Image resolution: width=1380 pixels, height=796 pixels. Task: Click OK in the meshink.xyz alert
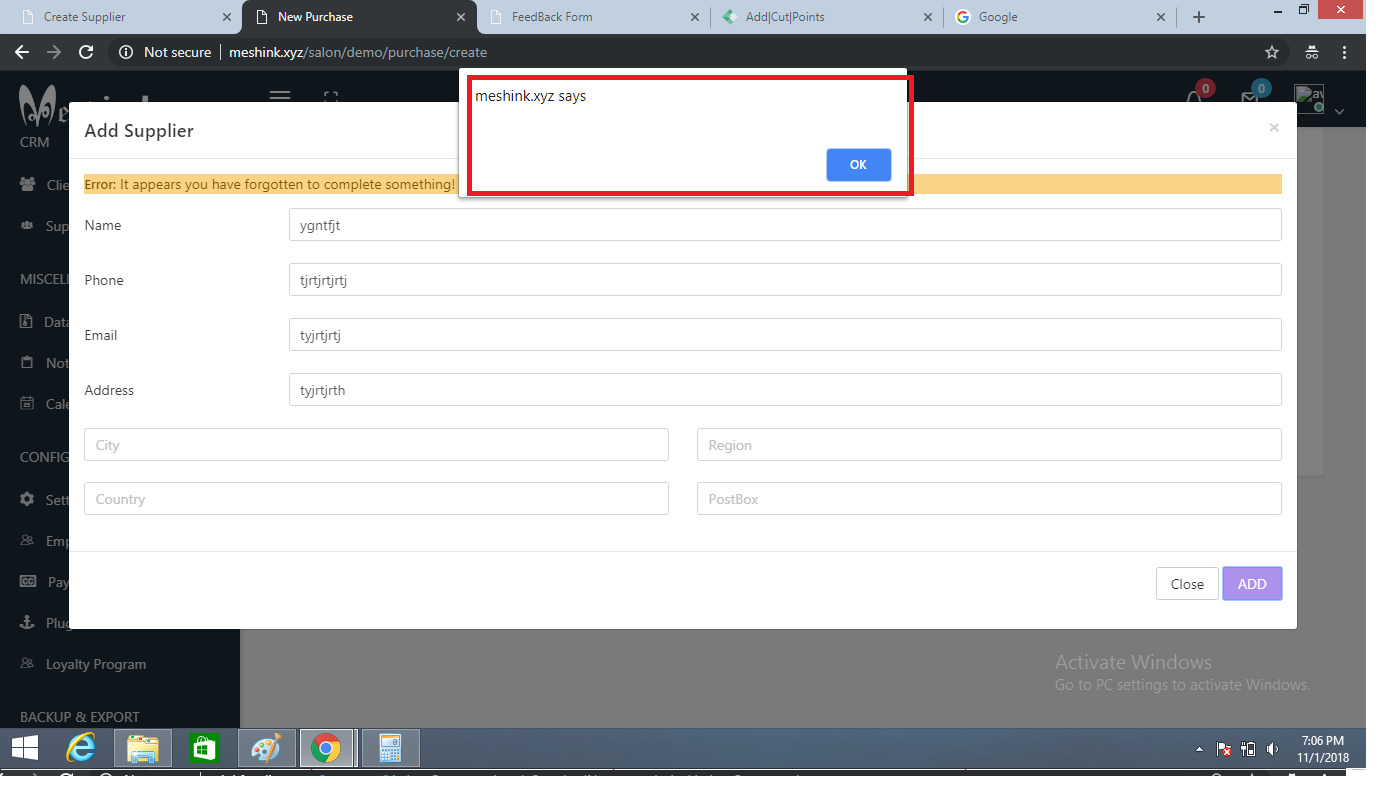(858, 165)
